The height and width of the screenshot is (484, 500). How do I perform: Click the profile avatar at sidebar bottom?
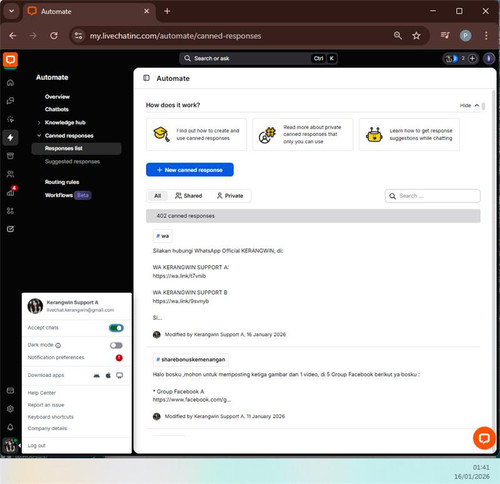(x=10, y=445)
